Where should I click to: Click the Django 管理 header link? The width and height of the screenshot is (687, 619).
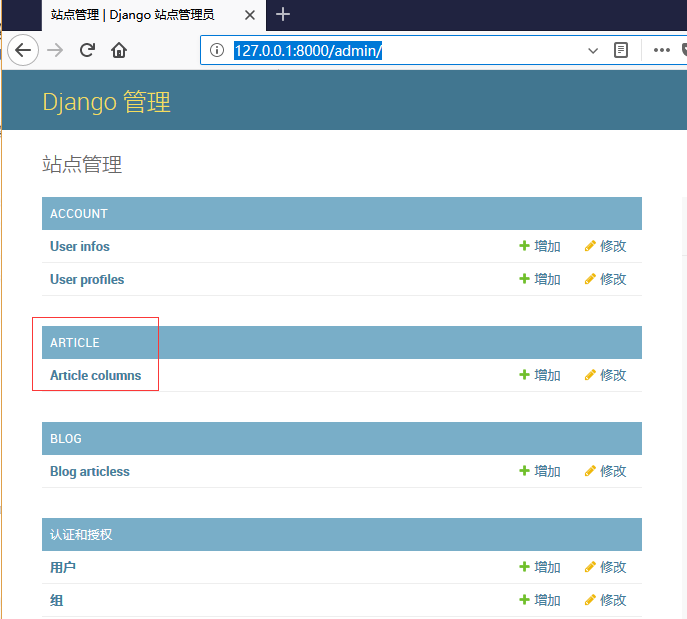(106, 102)
